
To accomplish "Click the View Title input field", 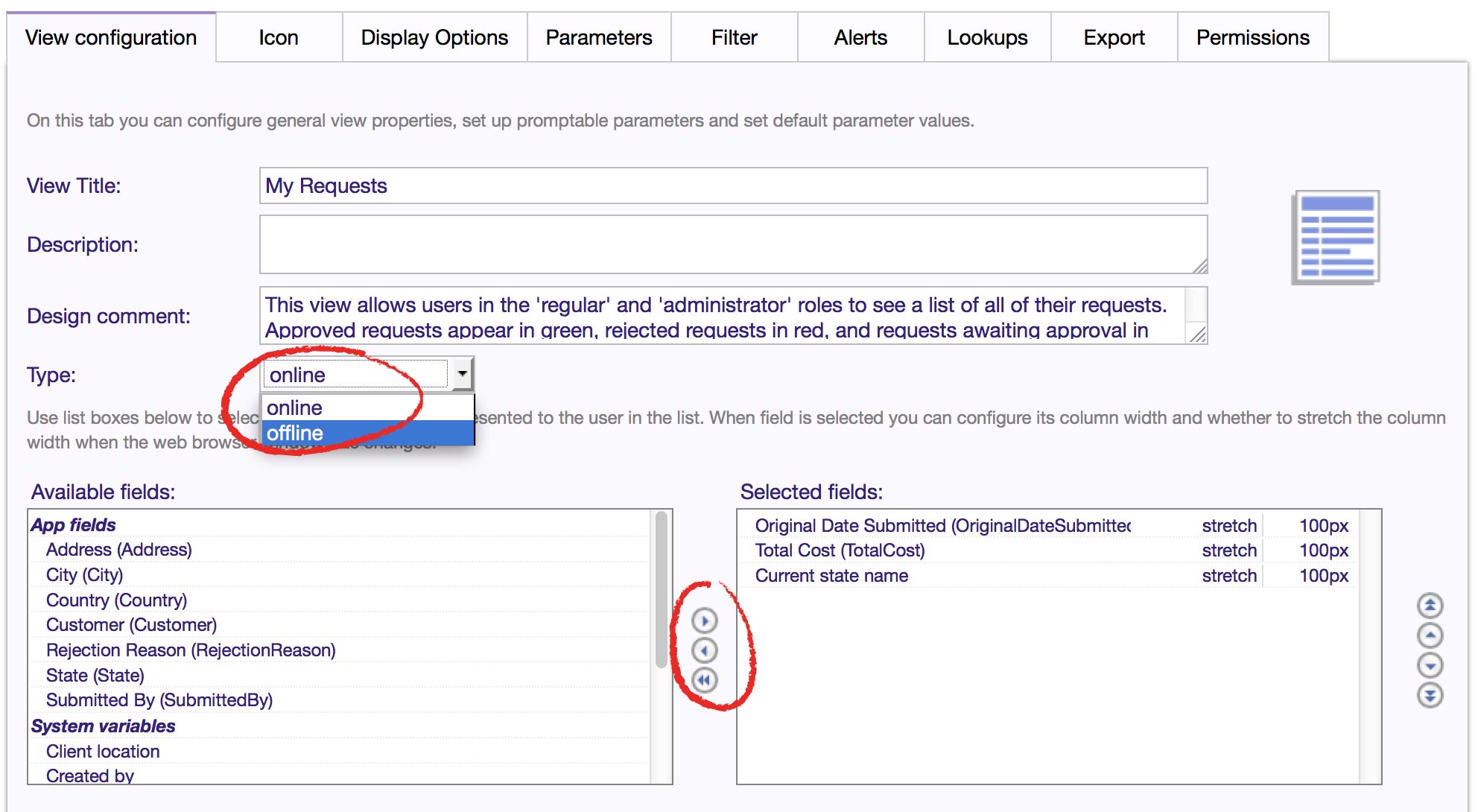I will click(733, 185).
